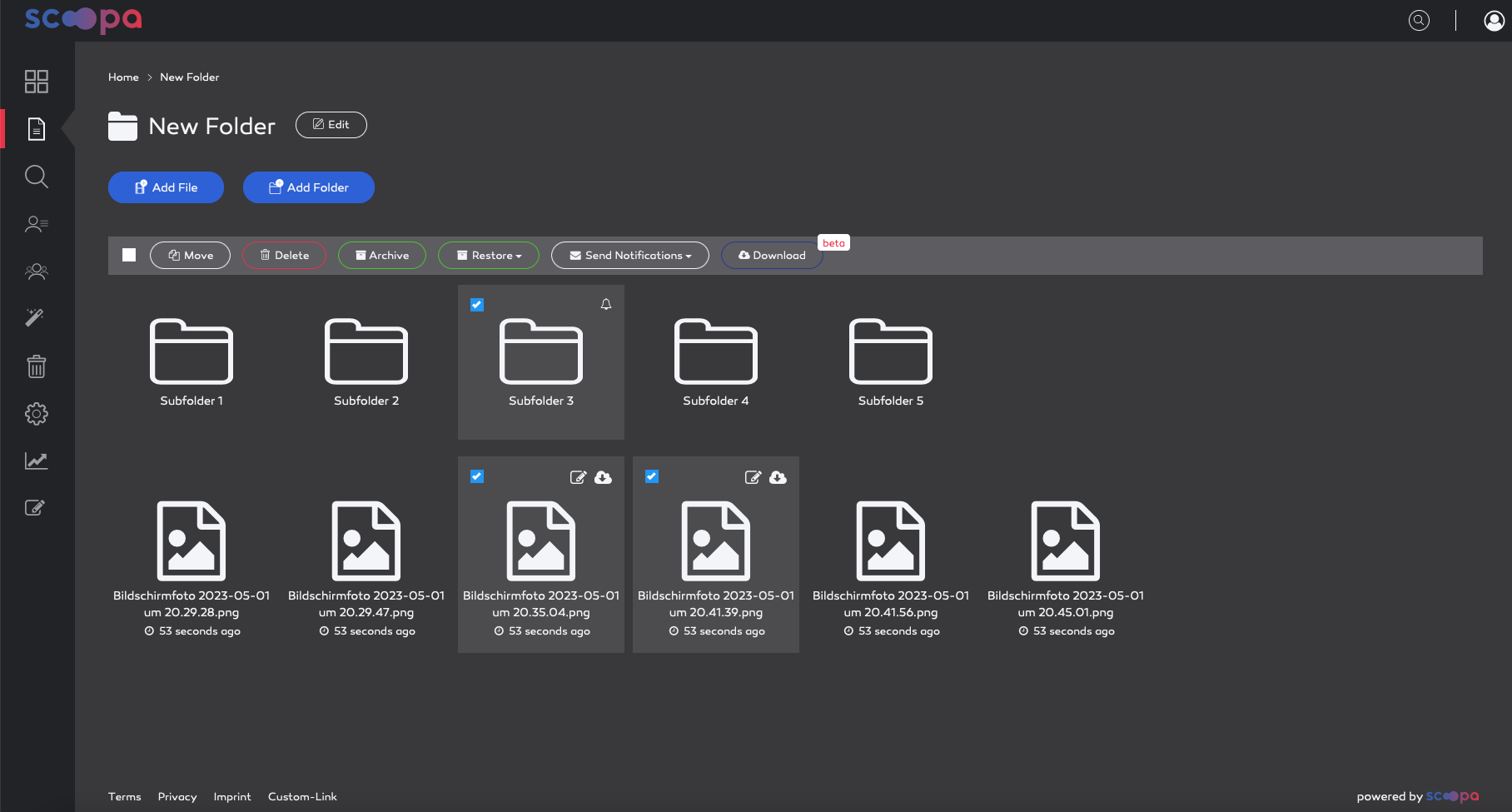This screenshot has width=1512, height=812.
Task: Click edit icon on 20.35.04.png file
Action: pos(578,477)
